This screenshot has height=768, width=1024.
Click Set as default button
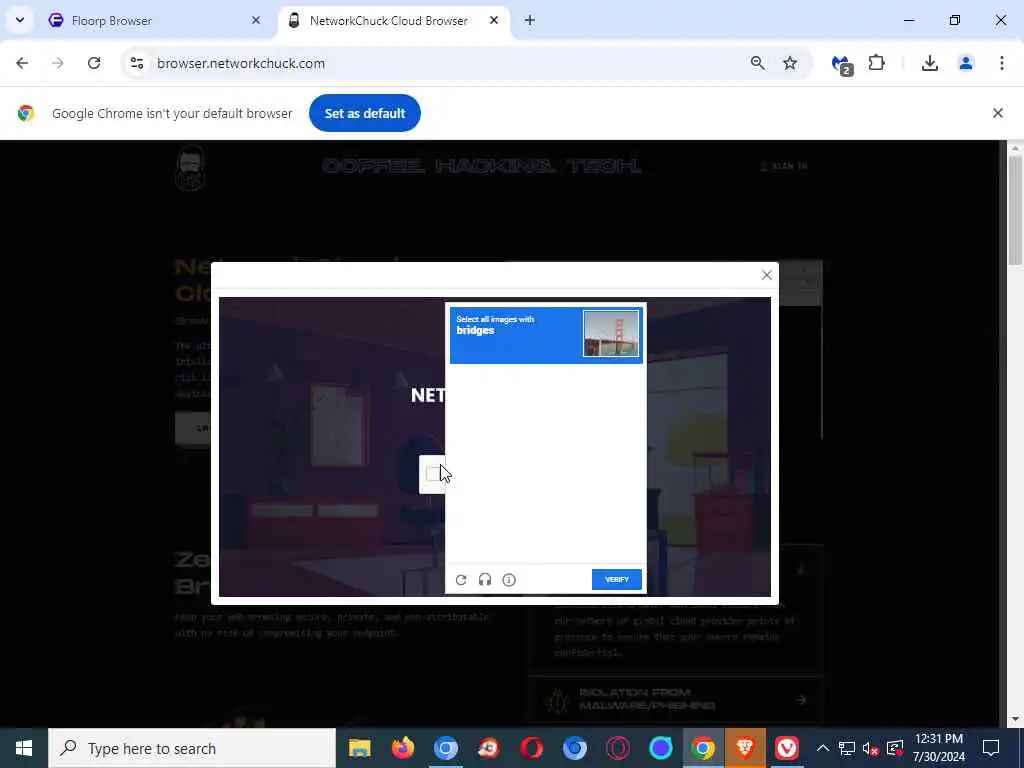(x=365, y=113)
